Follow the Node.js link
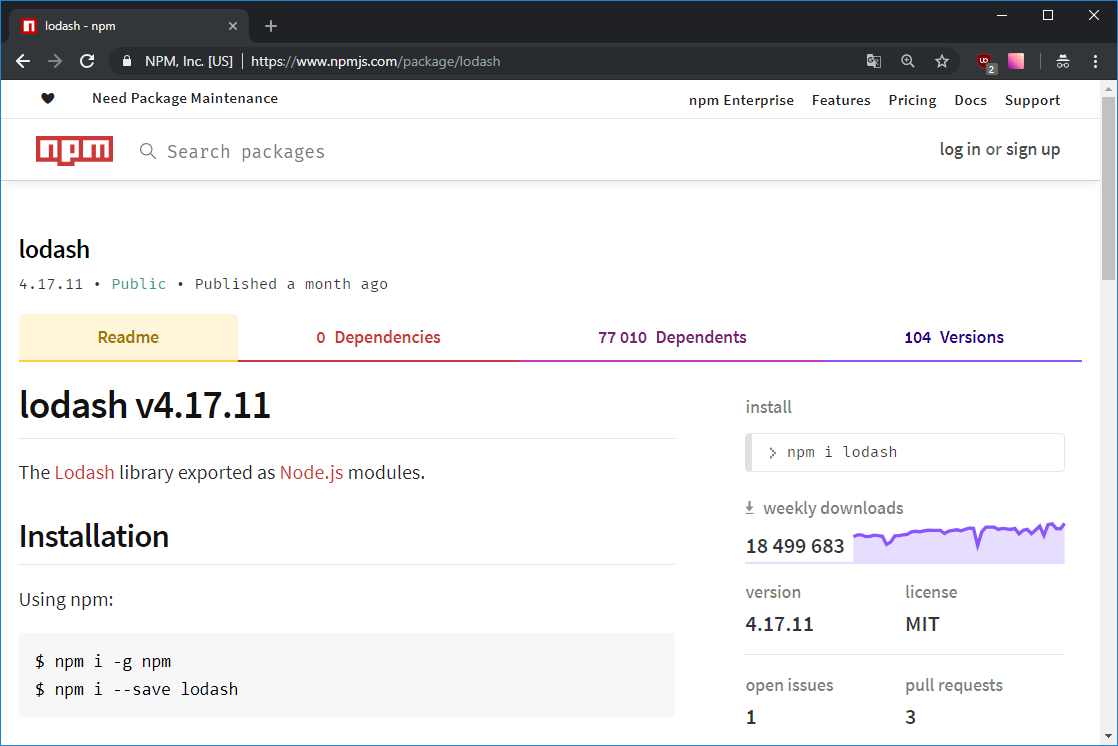This screenshot has width=1118, height=746. click(311, 472)
